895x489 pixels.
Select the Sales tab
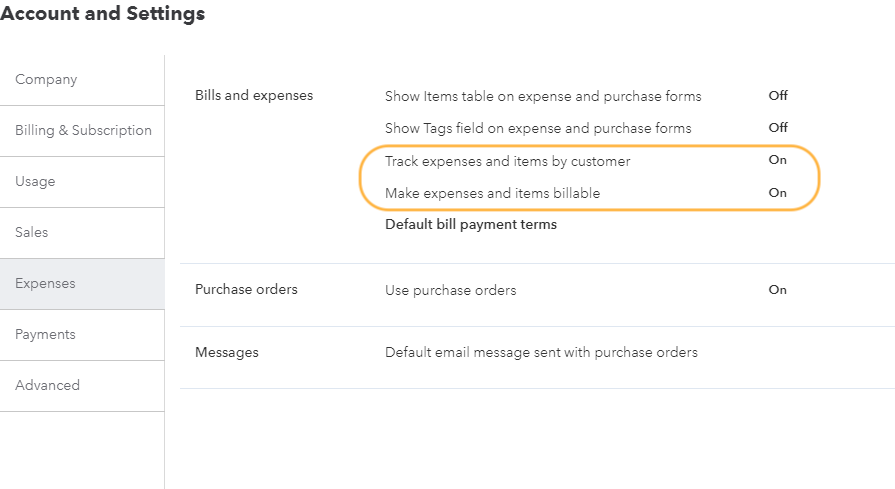tap(32, 233)
